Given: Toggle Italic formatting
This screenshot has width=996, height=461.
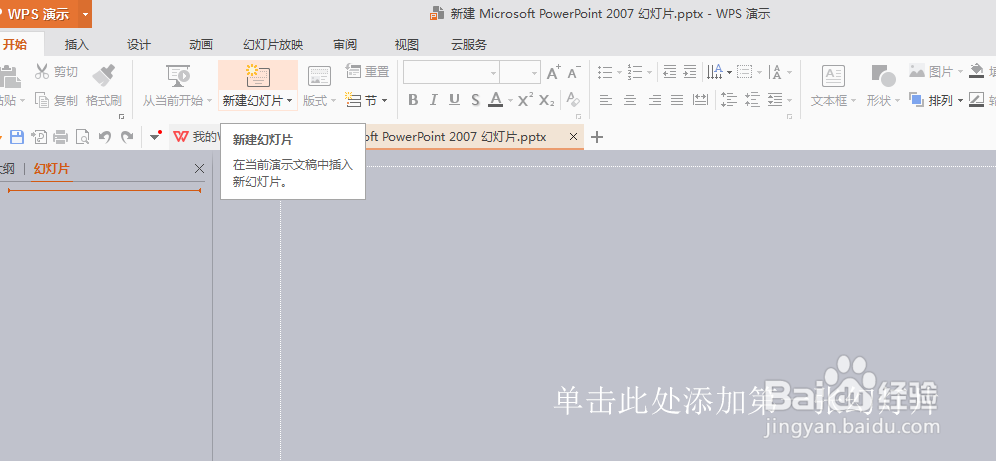Looking at the screenshot, I should pyautogui.click(x=433, y=100).
